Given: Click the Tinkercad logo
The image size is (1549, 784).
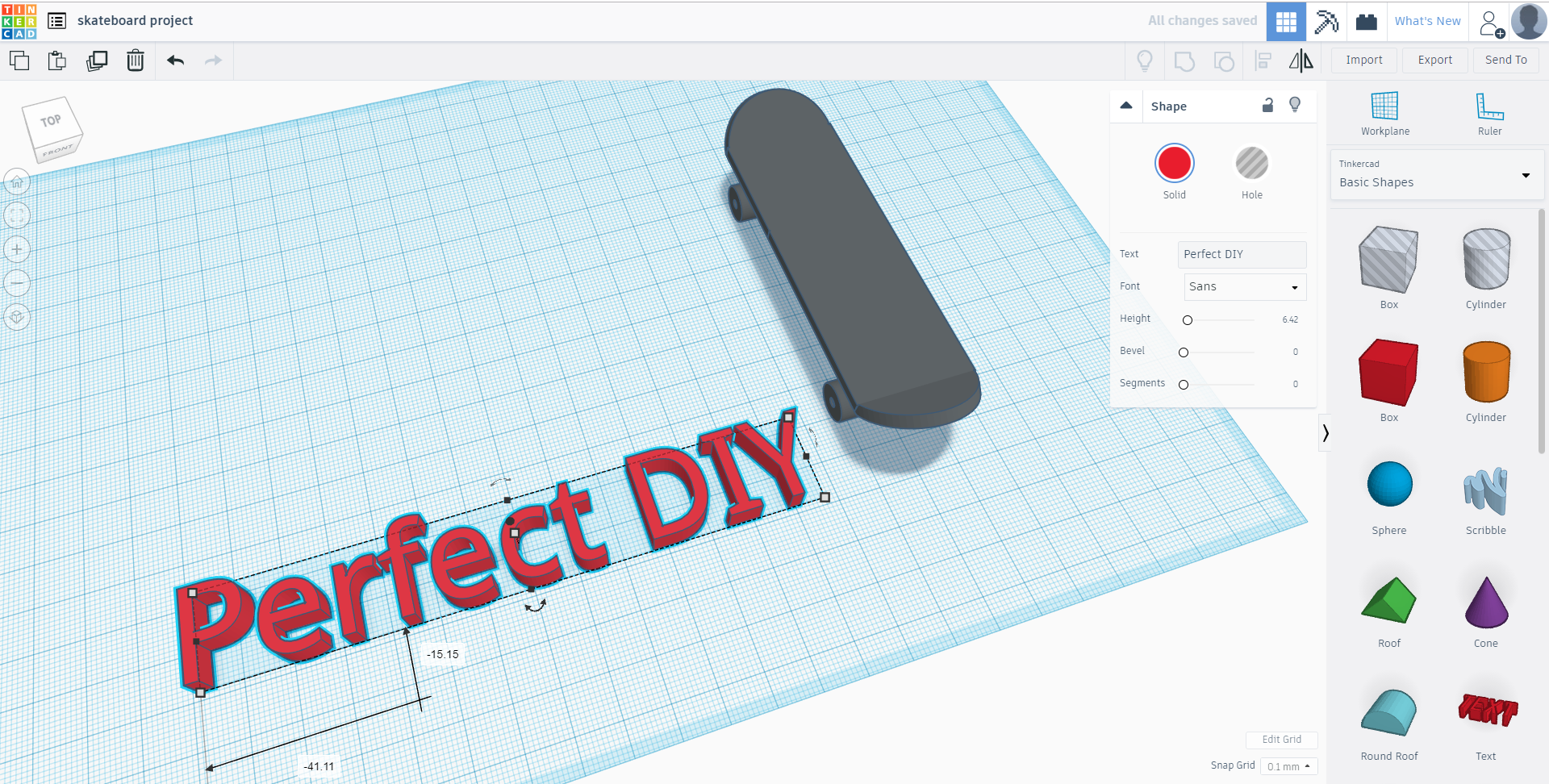Looking at the screenshot, I should (19, 21).
